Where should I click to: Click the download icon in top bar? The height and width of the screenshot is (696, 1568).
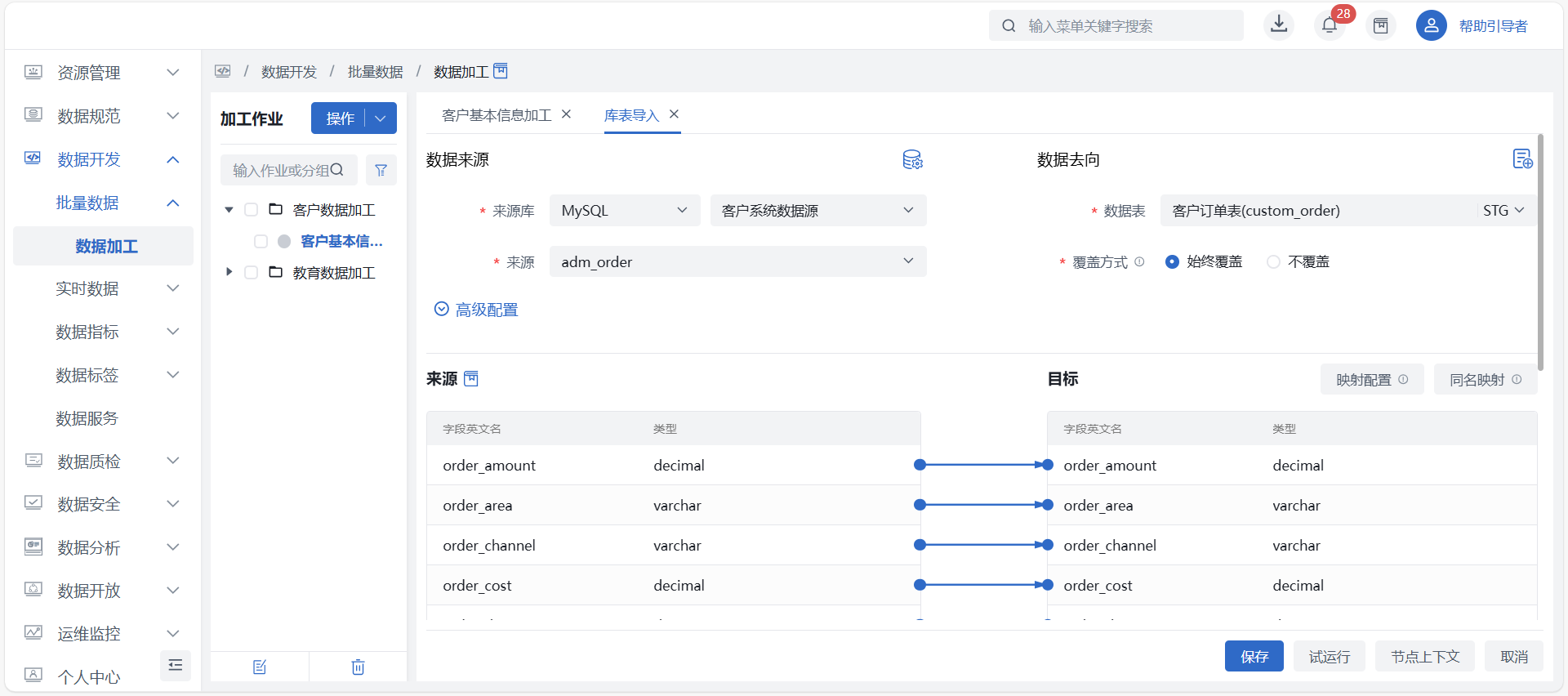coord(1279,25)
